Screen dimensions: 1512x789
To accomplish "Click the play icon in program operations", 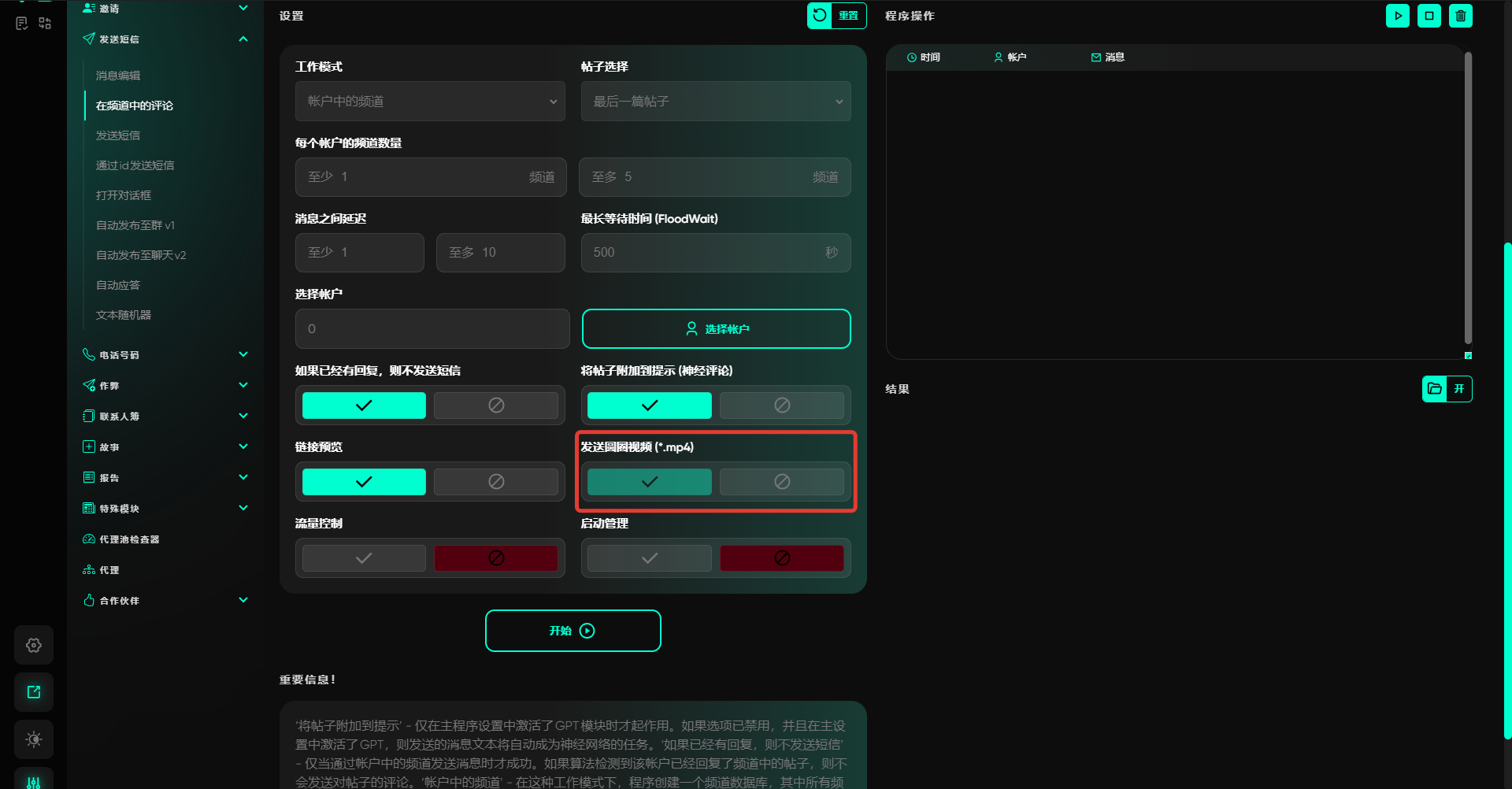I will (x=1397, y=16).
